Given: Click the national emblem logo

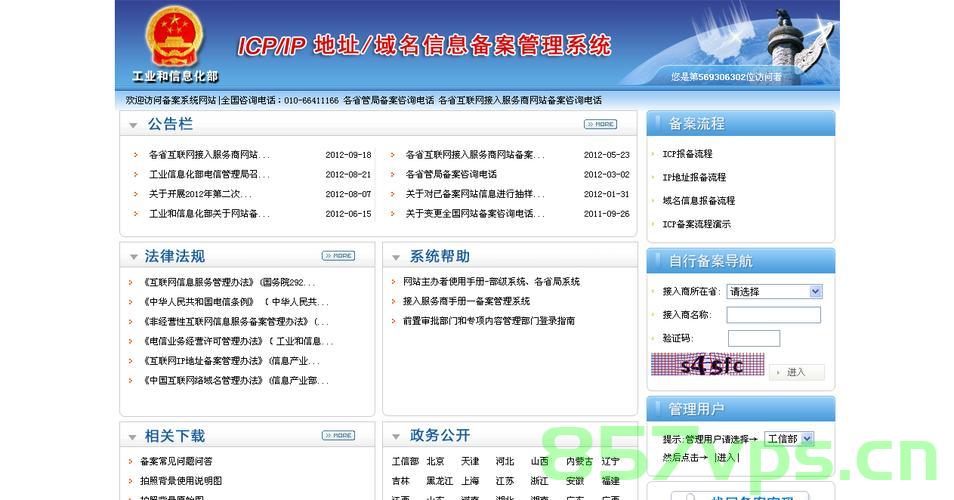Looking at the screenshot, I should (175, 38).
